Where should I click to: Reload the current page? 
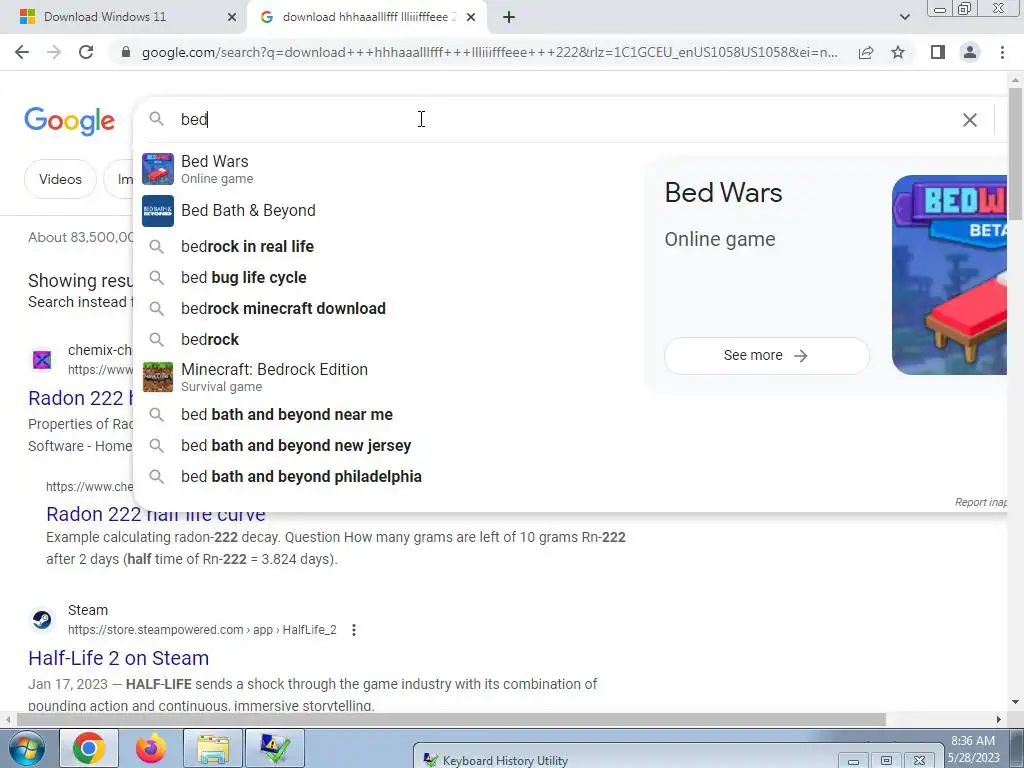(x=86, y=52)
